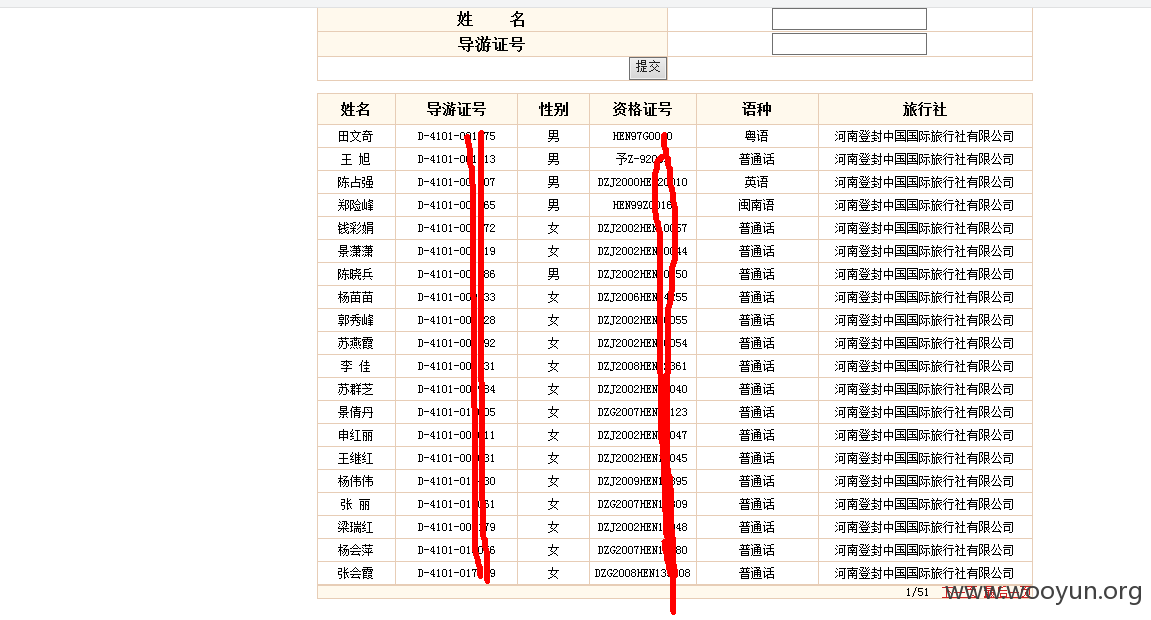Click the travel agency cell in 田文奇's row

[x=925, y=136]
